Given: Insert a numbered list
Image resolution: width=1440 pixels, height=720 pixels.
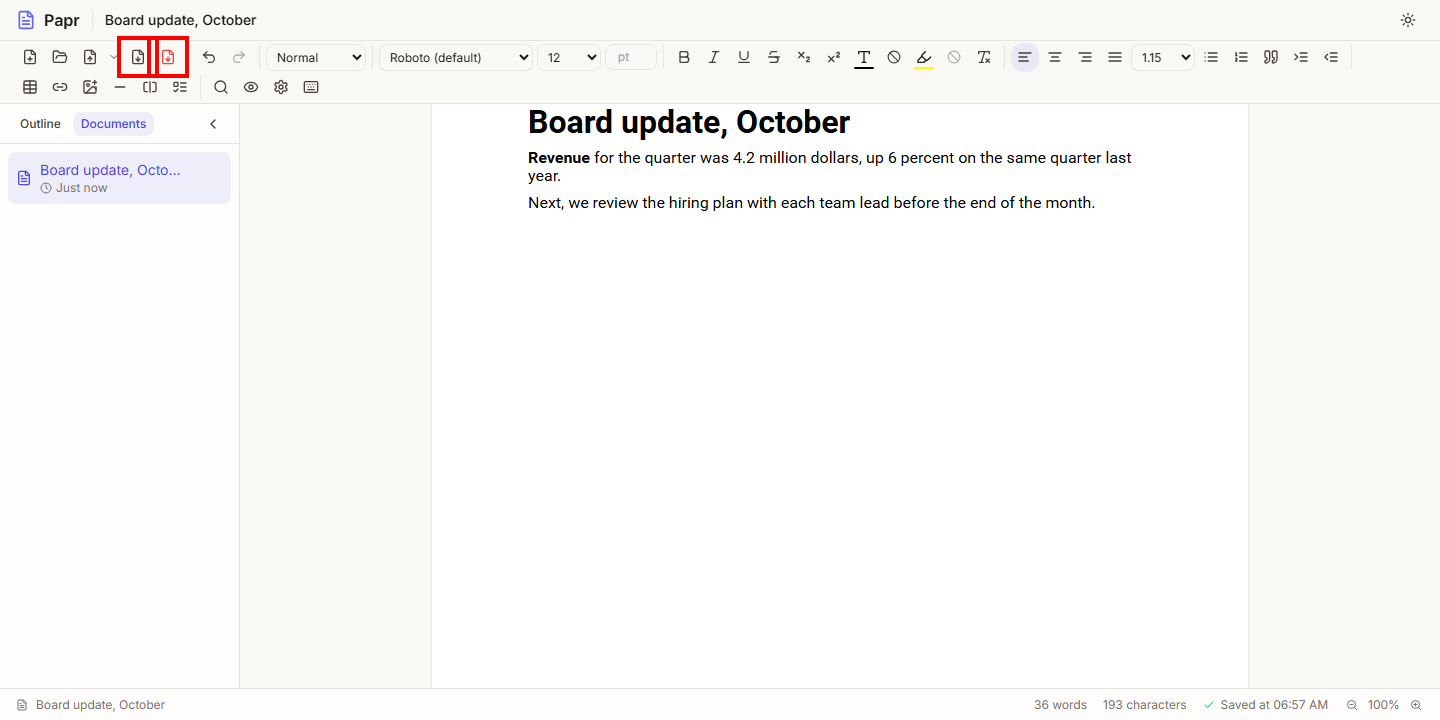Looking at the screenshot, I should 1241,57.
